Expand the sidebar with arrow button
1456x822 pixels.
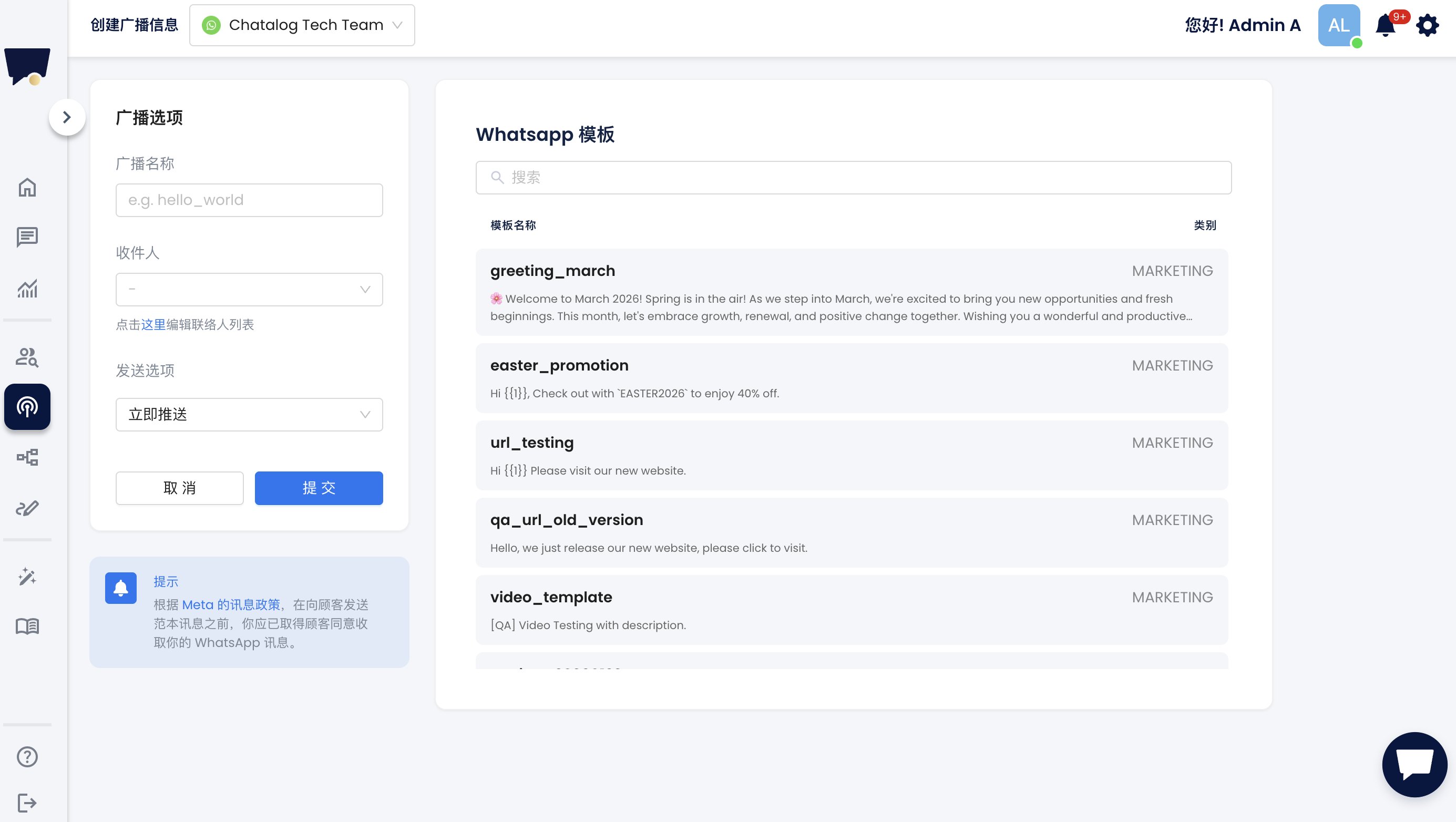coord(67,117)
